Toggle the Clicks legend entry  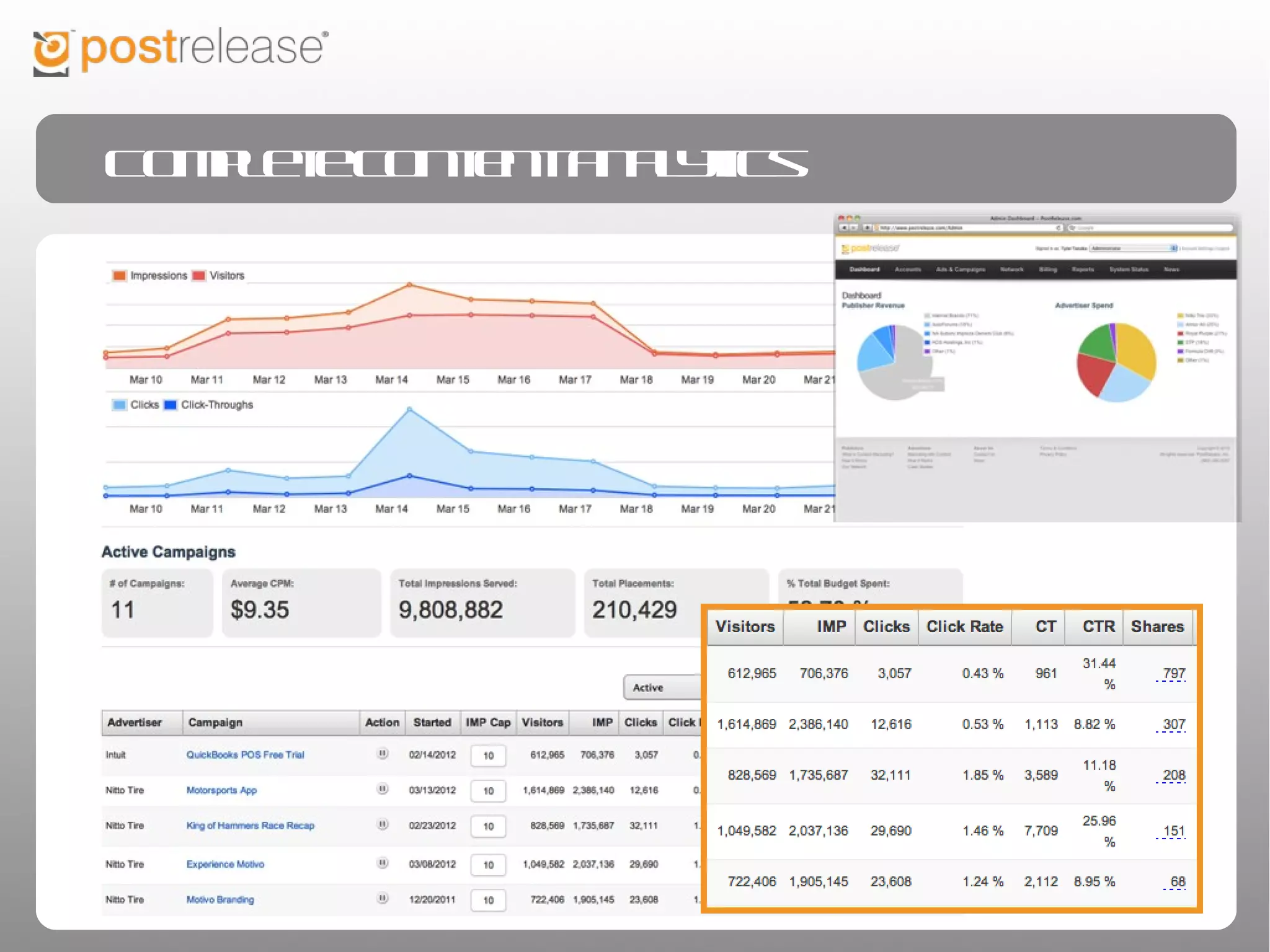136,405
